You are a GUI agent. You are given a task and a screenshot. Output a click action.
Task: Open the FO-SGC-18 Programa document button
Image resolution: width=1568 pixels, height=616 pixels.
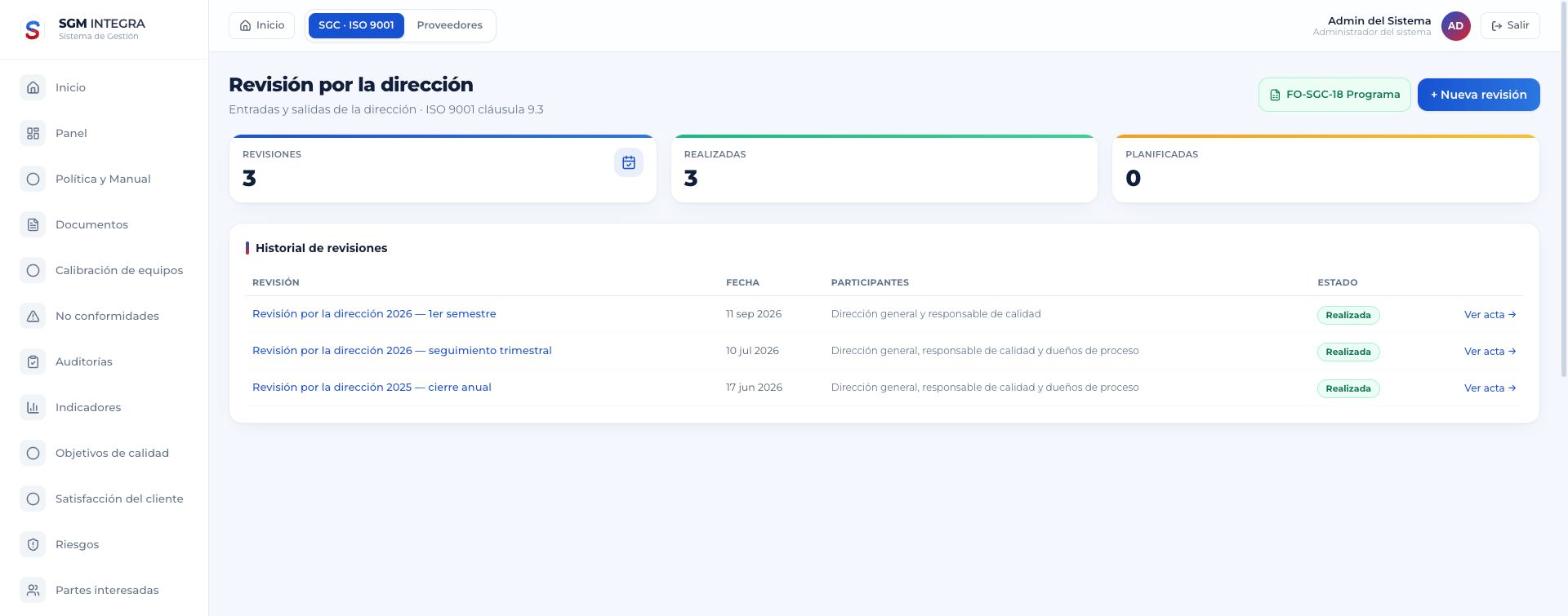tap(1334, 95)
